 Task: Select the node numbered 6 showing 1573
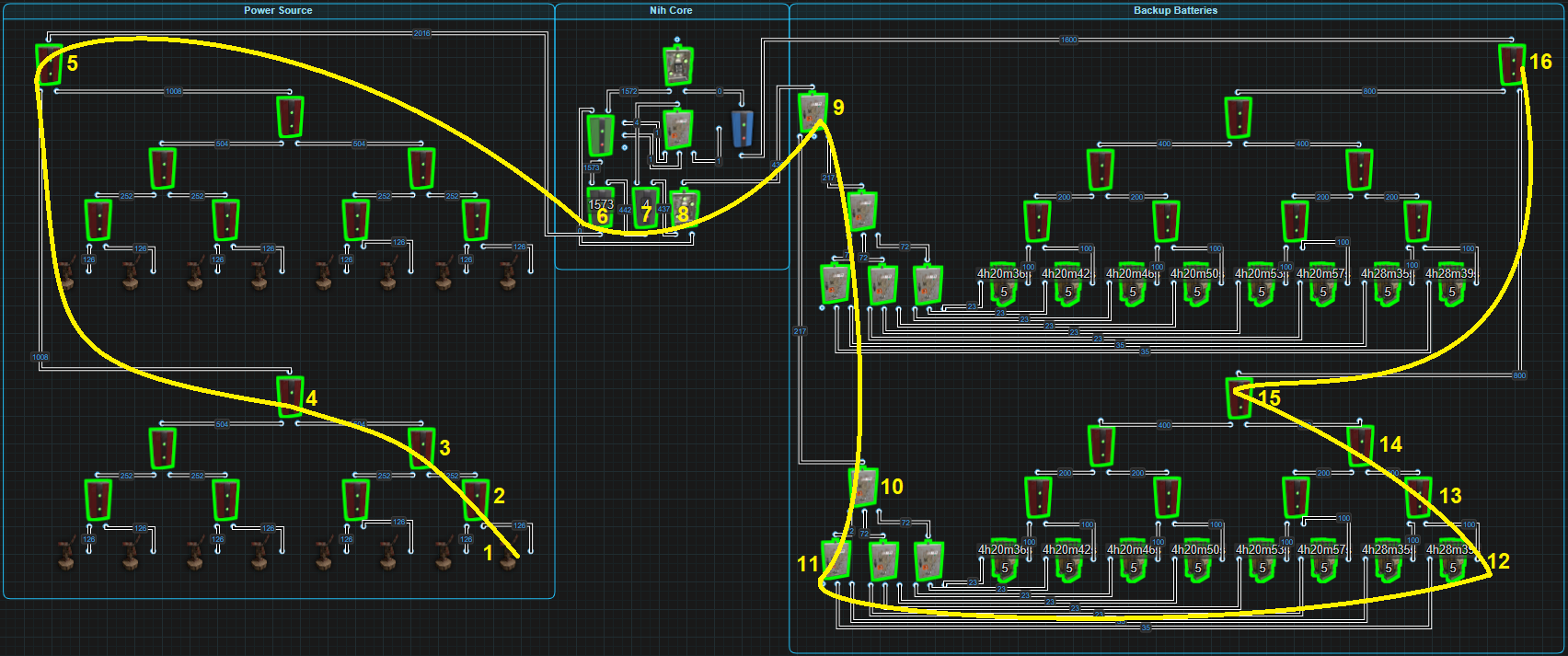tap(601, 209)
